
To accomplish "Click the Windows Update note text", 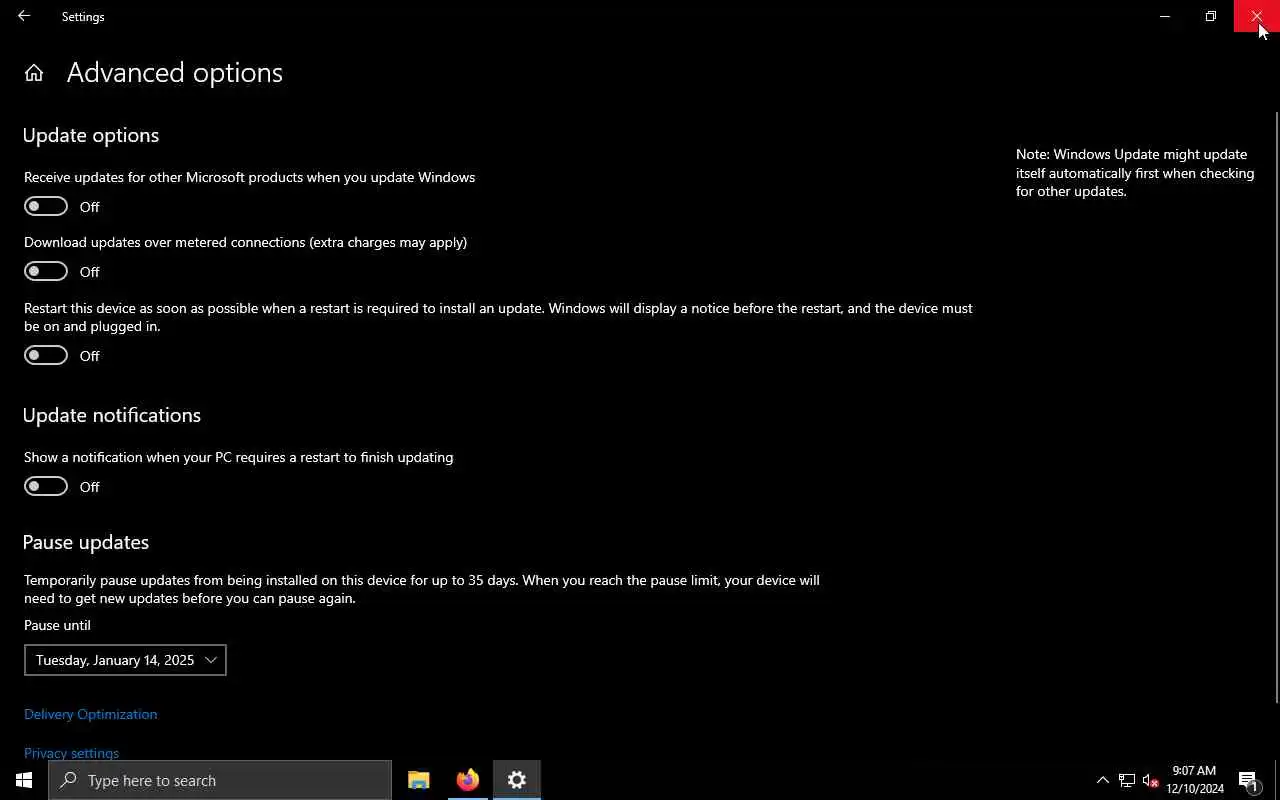I will click(1135, 173).
